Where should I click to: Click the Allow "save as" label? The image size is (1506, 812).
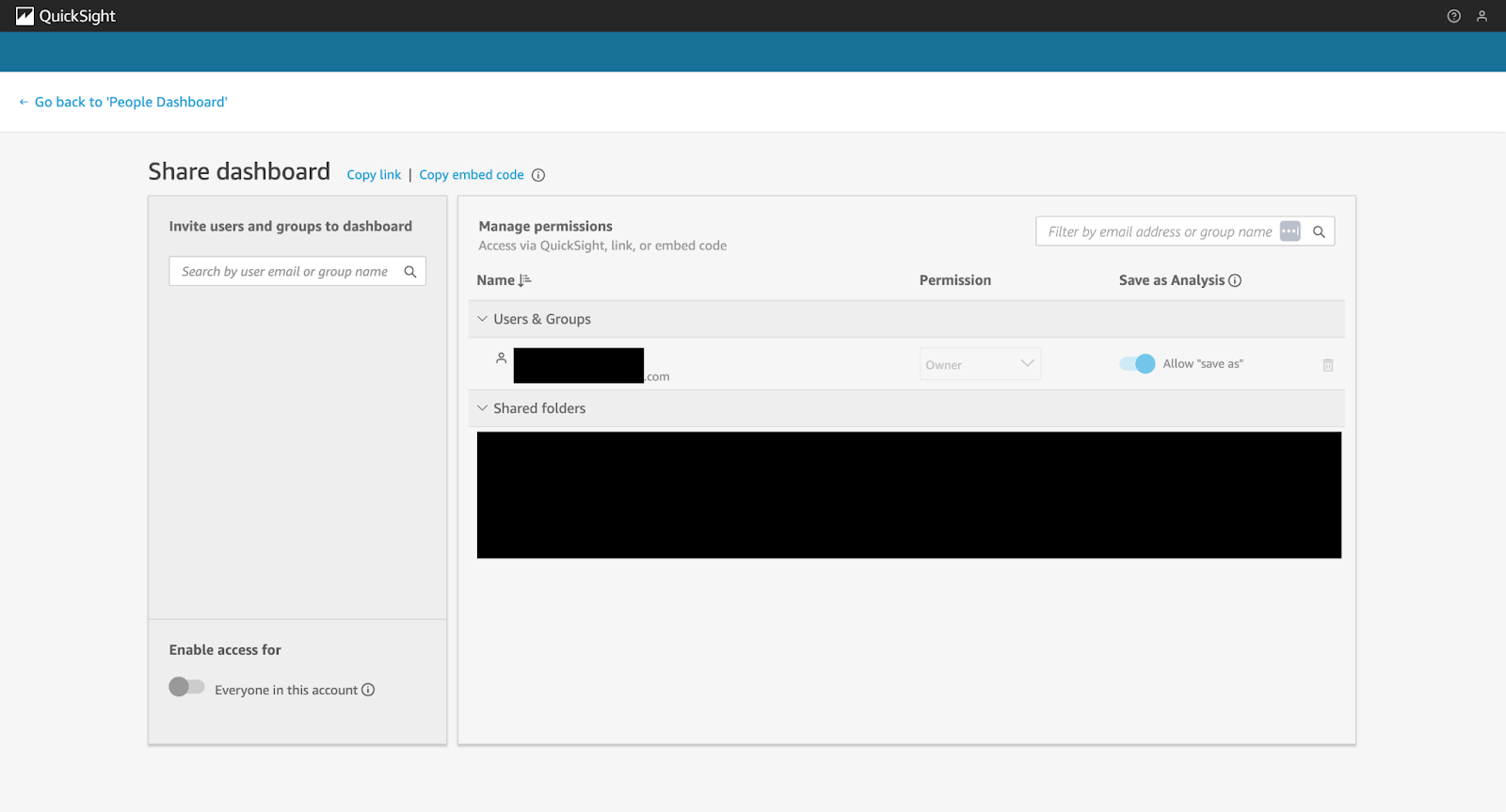tap(1203, 364)
